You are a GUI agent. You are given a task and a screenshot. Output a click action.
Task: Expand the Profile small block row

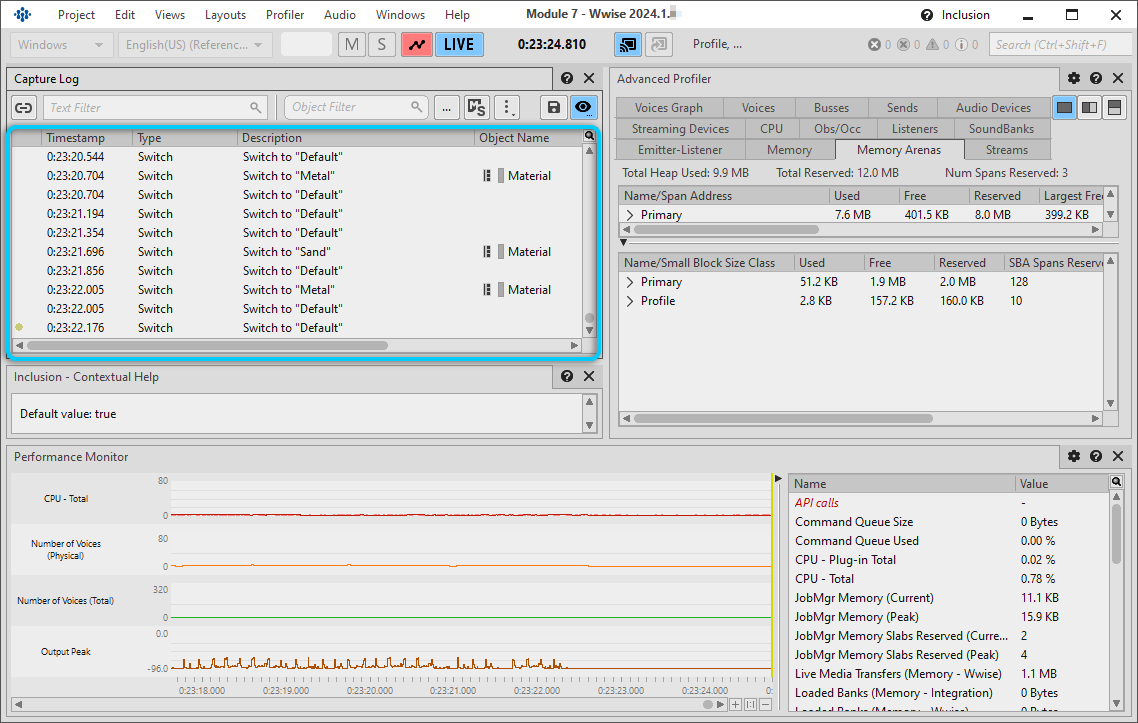pos(629,301)
